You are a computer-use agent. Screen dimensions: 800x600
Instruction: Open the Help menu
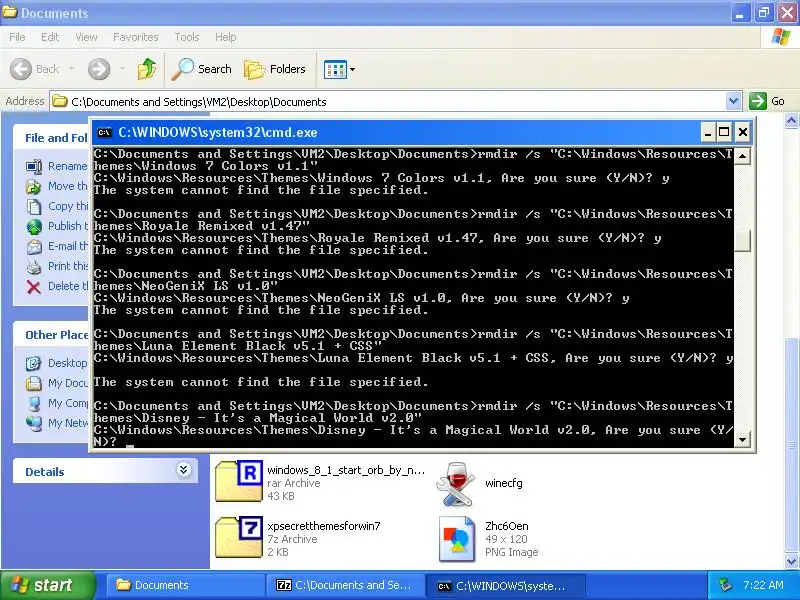(x=226, y=37)
